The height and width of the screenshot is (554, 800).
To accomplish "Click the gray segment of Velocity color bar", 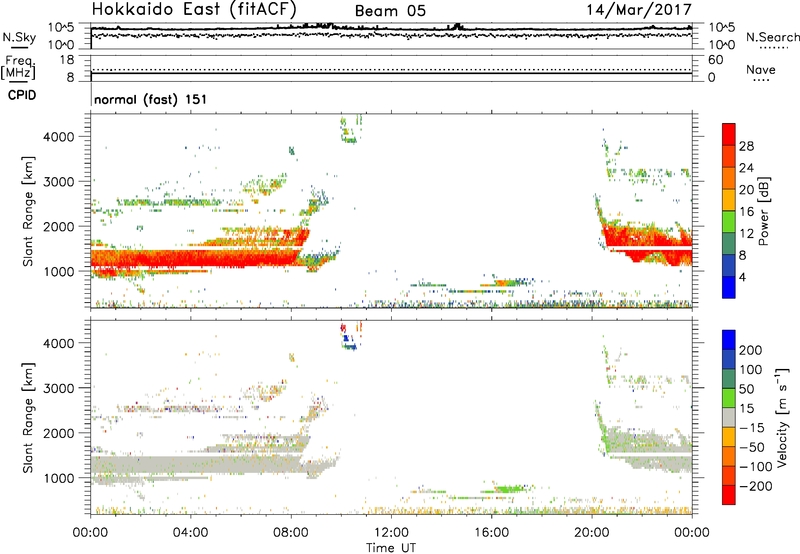I will click(729, 417).
